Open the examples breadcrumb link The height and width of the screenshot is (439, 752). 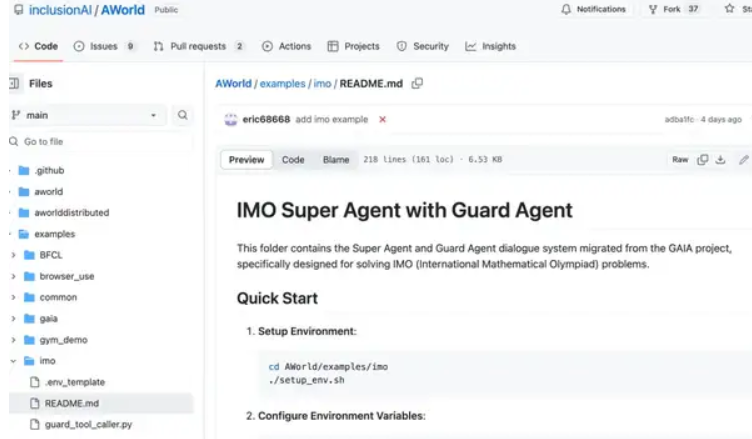point(281,84)
